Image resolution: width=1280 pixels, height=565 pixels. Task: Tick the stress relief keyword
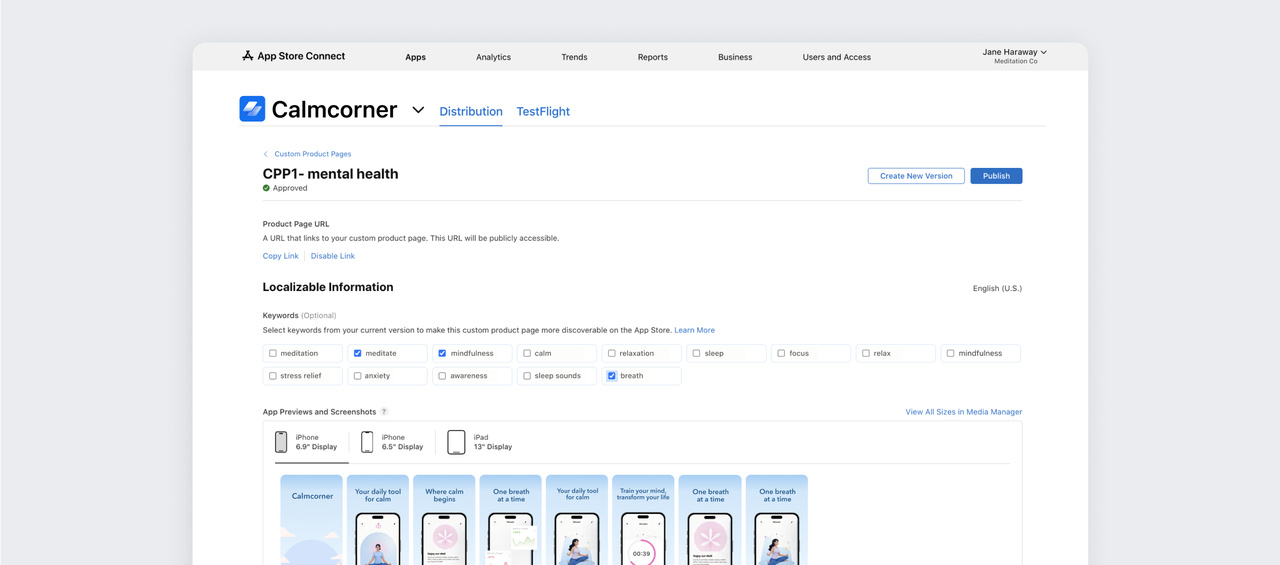click(x=273, y=376)
